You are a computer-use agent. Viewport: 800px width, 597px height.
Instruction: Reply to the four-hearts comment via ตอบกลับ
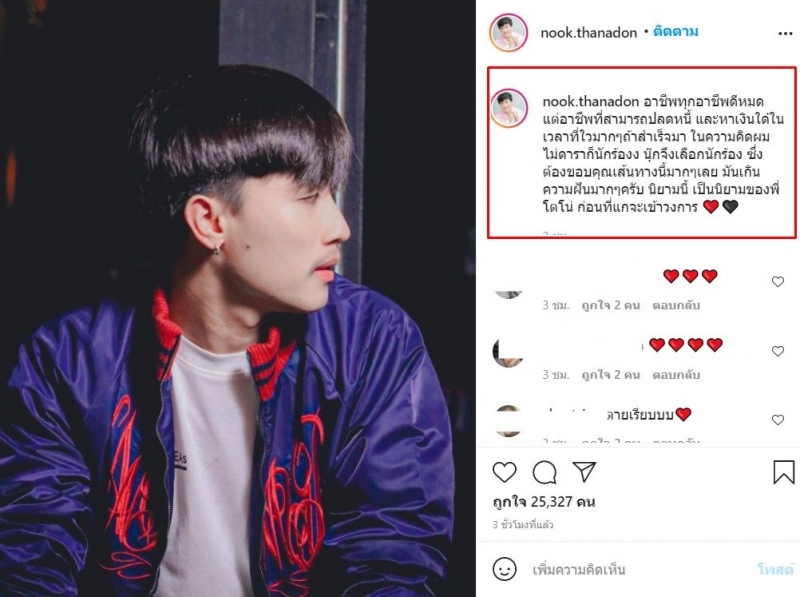pos(676,375)
